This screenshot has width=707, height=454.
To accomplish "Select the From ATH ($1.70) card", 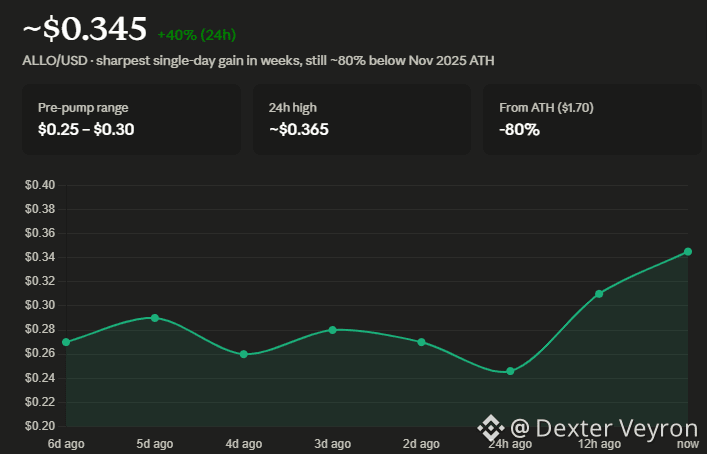I will [592, 119].
